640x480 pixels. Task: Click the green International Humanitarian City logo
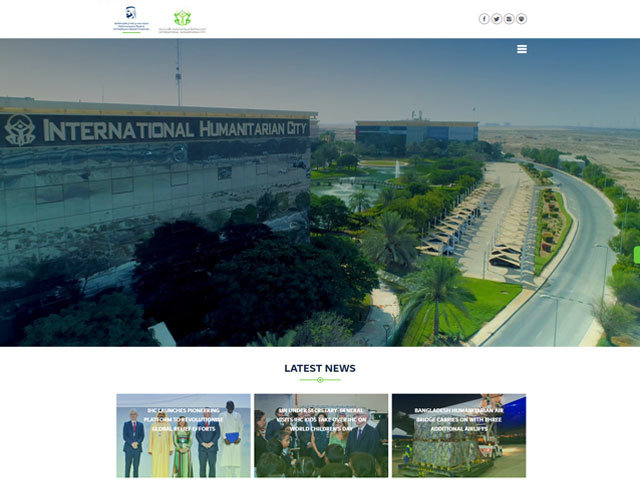coord(183,20)
